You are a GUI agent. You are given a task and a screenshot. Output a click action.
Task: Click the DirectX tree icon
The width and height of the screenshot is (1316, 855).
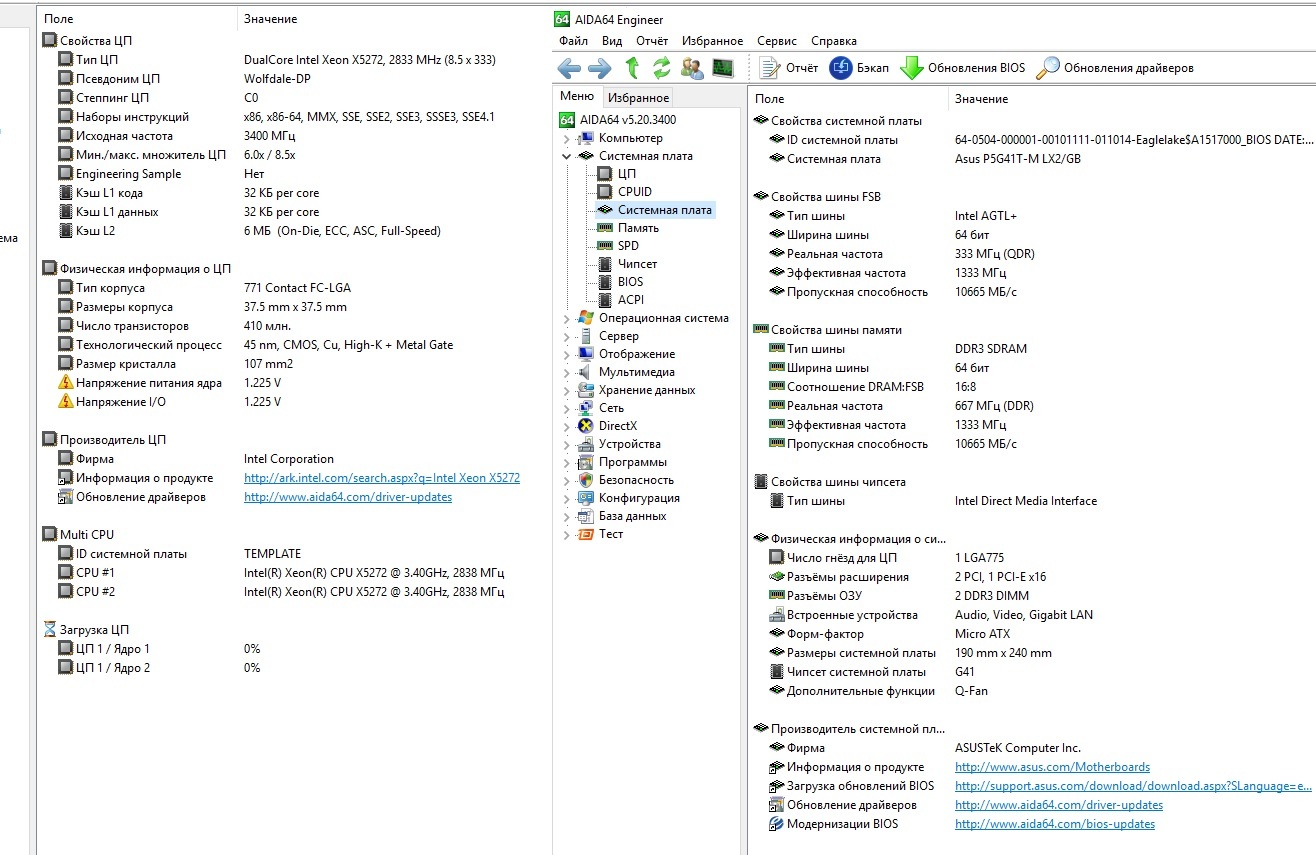(x=586, y=426)
